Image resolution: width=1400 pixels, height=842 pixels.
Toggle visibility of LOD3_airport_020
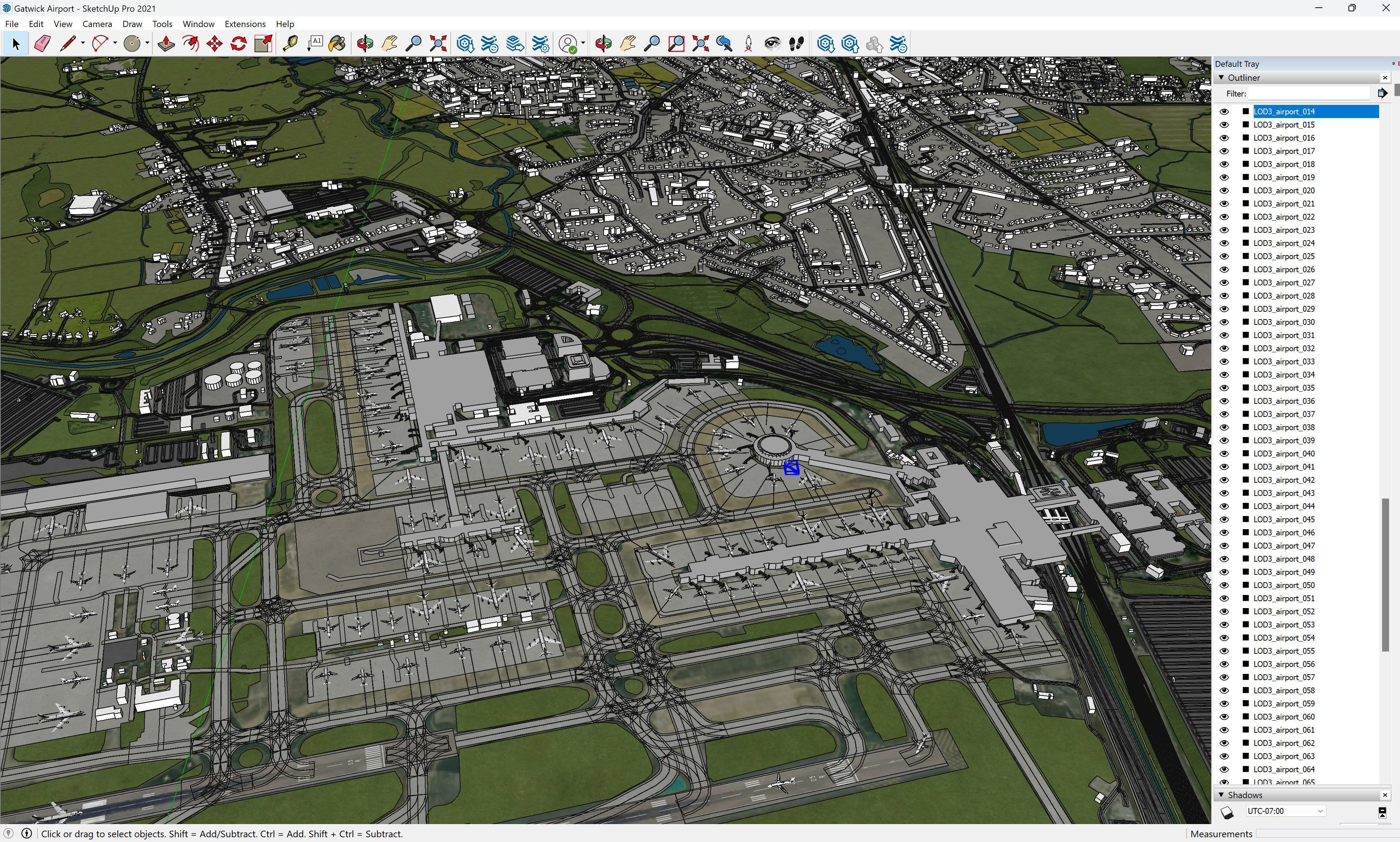1224,191
